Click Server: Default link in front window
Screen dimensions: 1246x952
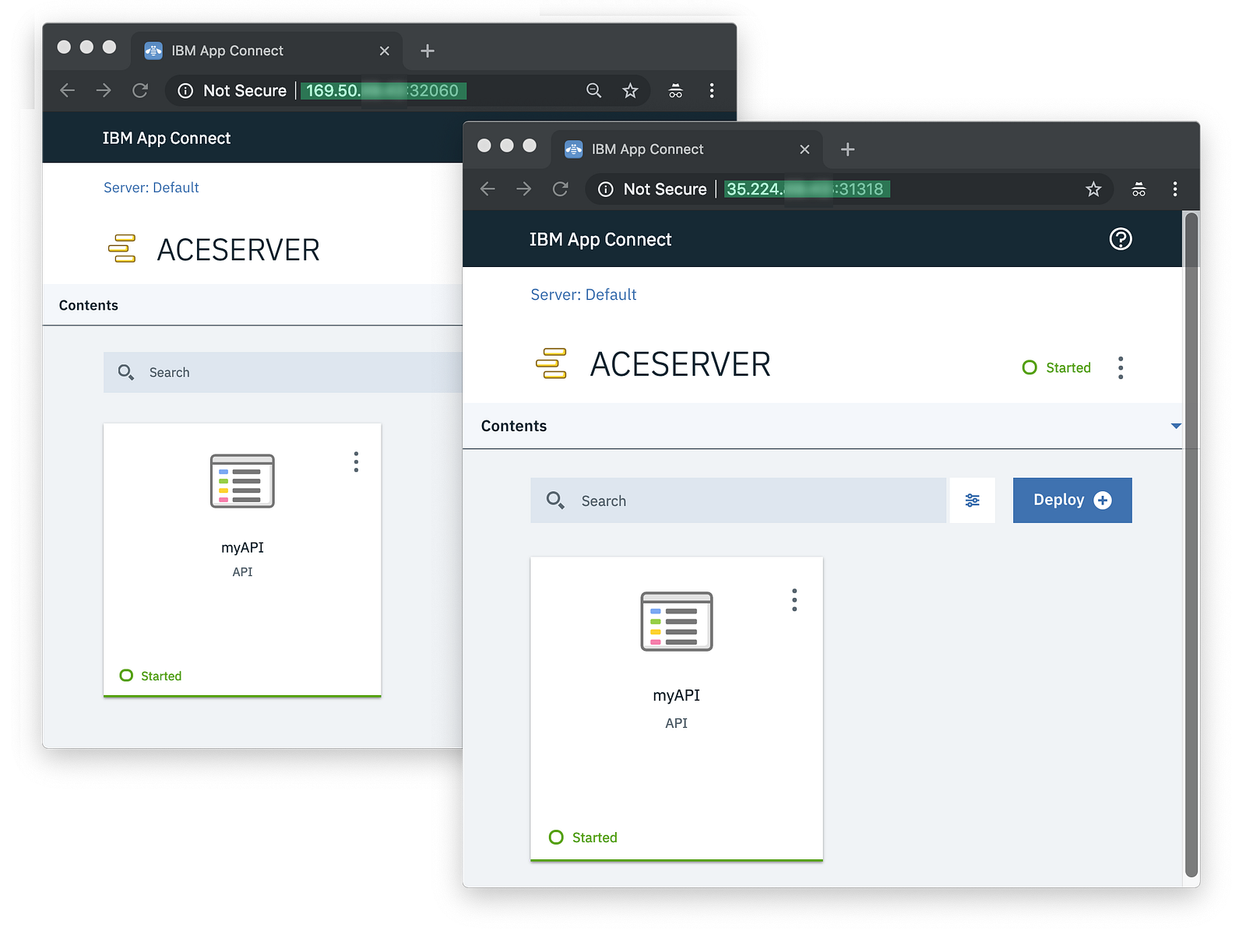coord(583,294)
